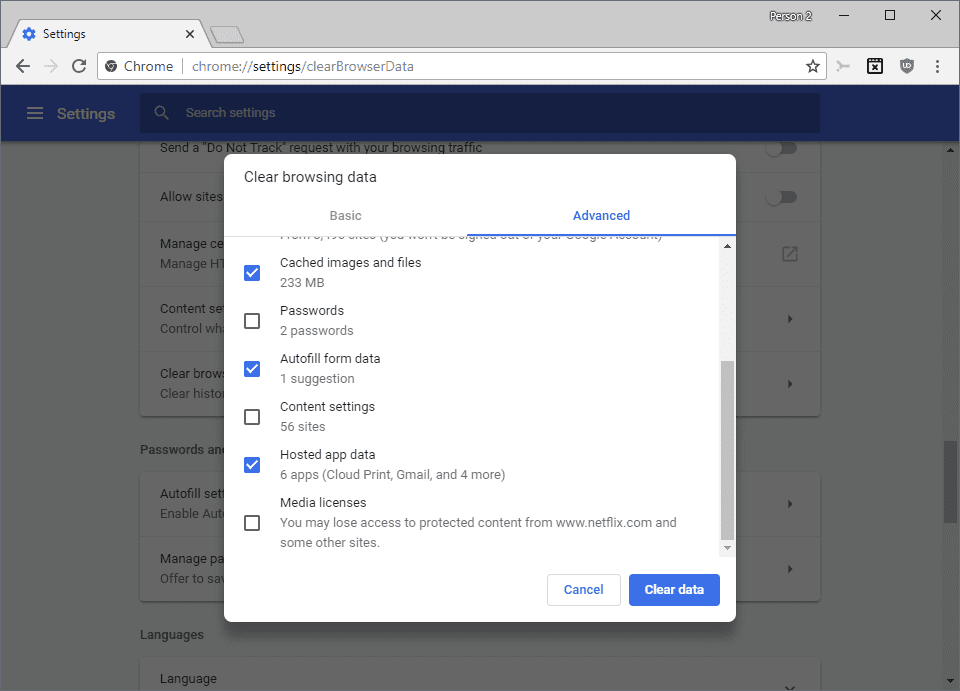Expand the Autofill settings row arrow
The height and width of the screenshot is (691, 960).
click(x=790, y=504)
